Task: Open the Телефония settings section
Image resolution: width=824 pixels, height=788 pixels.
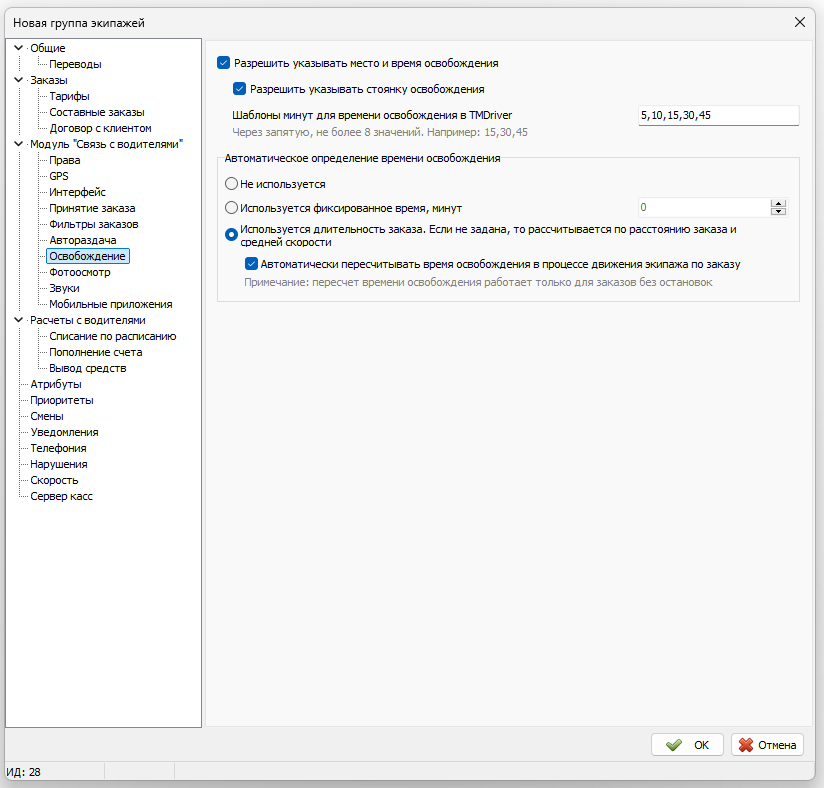Action: pos(58,448)
